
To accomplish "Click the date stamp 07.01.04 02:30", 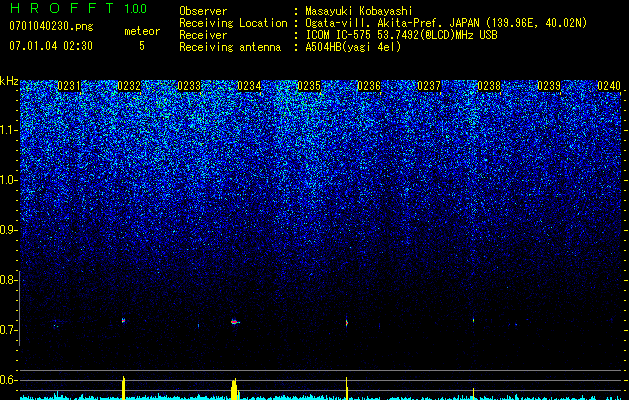I will 51,46.
